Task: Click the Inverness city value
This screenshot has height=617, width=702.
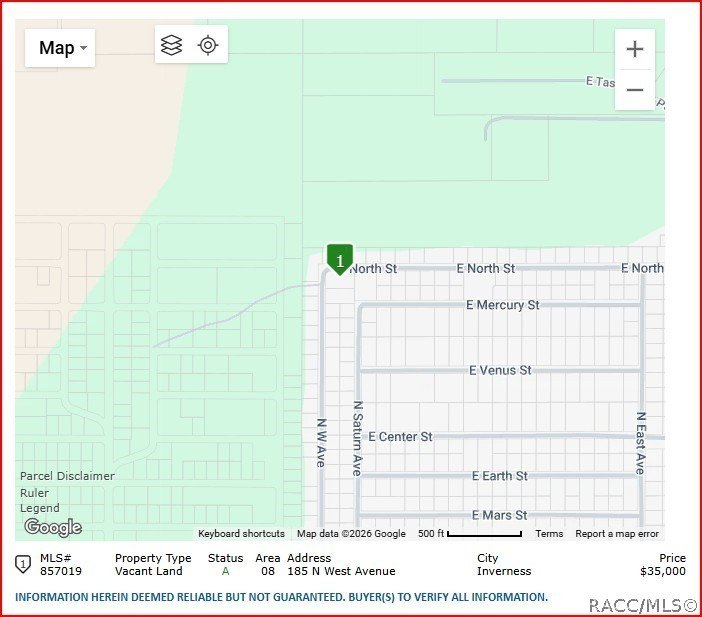Action: point(504,571)
